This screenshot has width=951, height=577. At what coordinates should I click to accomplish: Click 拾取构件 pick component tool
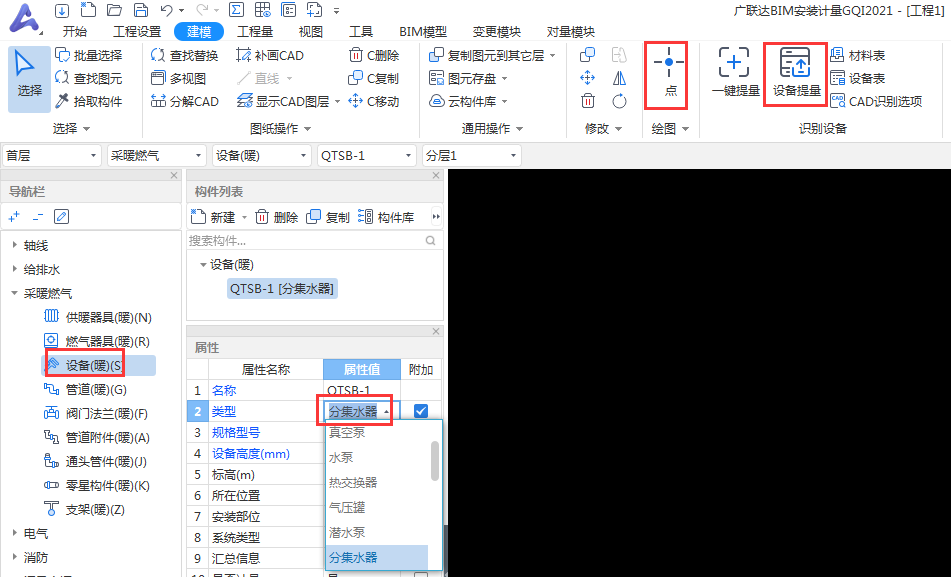point(89,101)
